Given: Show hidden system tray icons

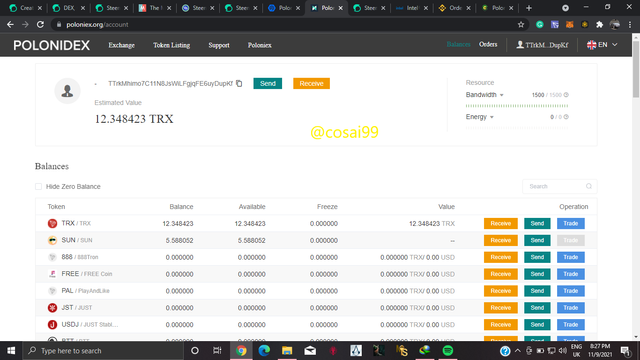Looking at the screenshot, I should [x=518, y=351].
